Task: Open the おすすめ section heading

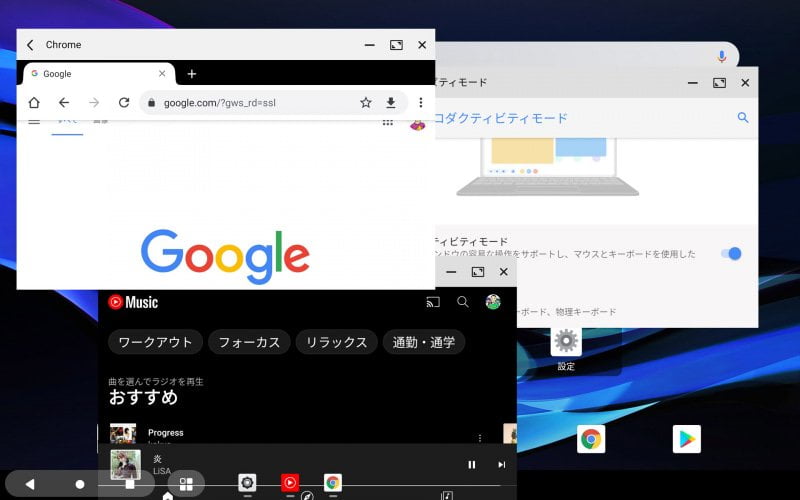Action: point(143,396)
